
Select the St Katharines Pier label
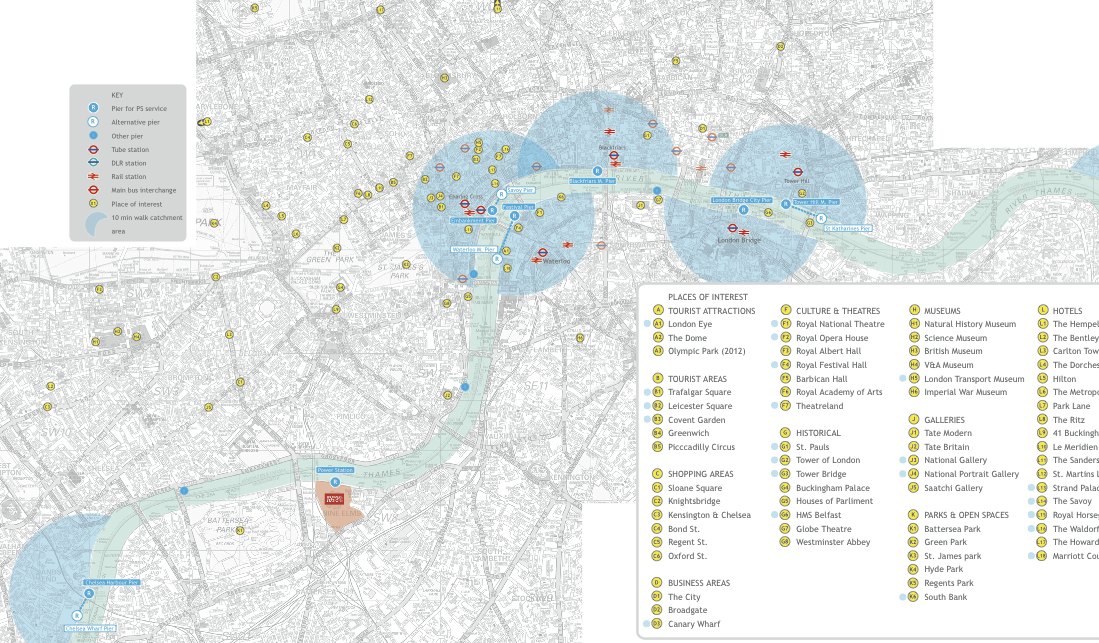[847, 228]
